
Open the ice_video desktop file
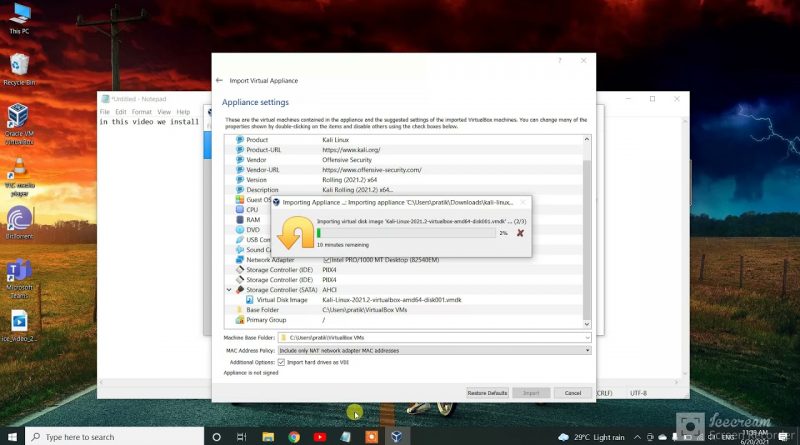(x=19, y=327)
